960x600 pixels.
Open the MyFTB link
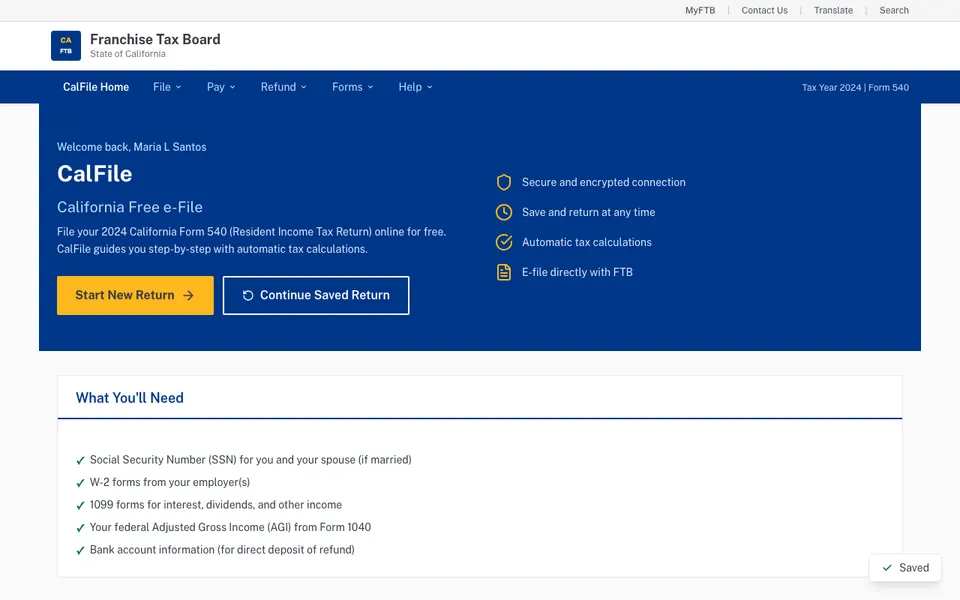[700, 10]
